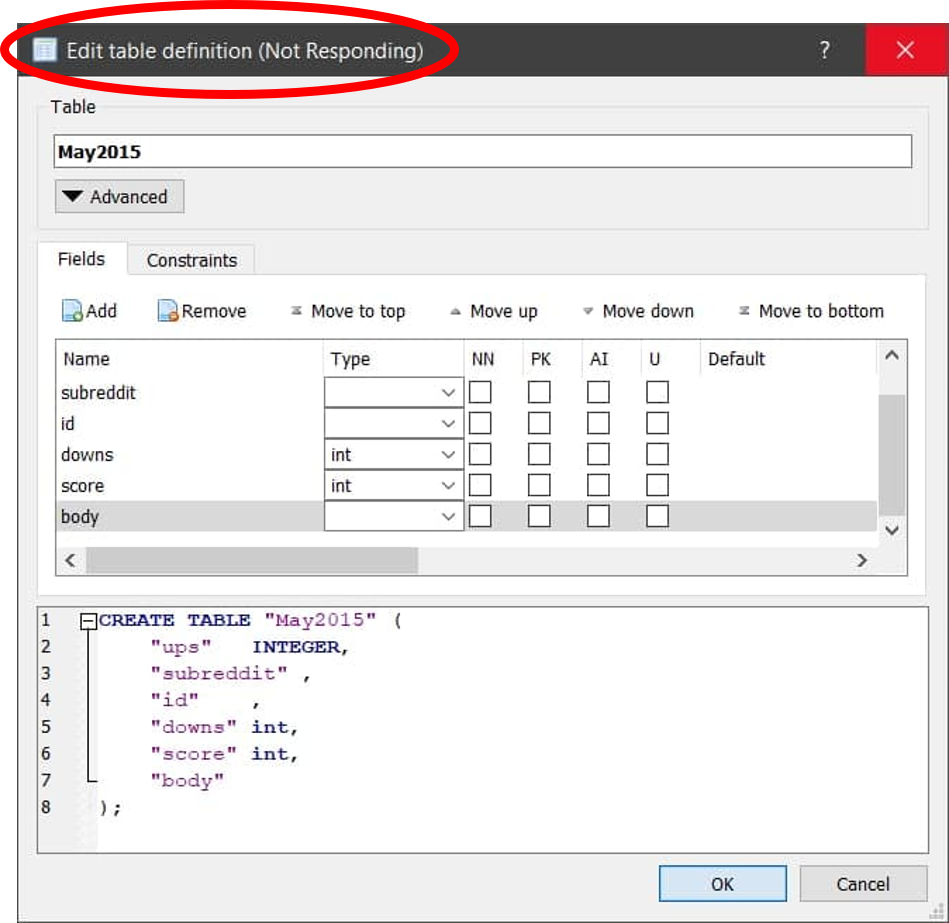Click the Cancel button
The image size is (949, 923).
863,884
